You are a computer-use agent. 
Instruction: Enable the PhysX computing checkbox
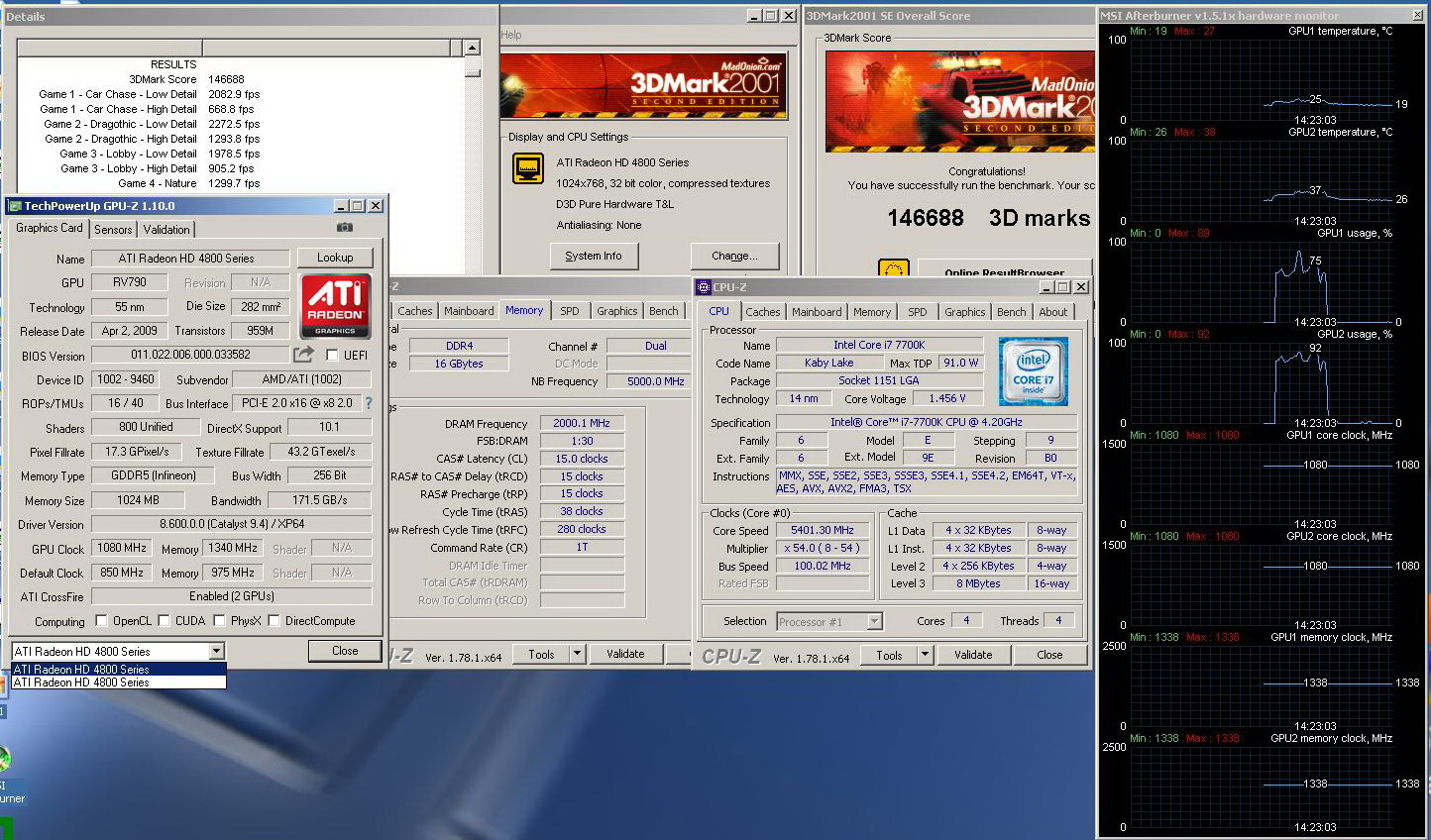[x=219, y=621]
